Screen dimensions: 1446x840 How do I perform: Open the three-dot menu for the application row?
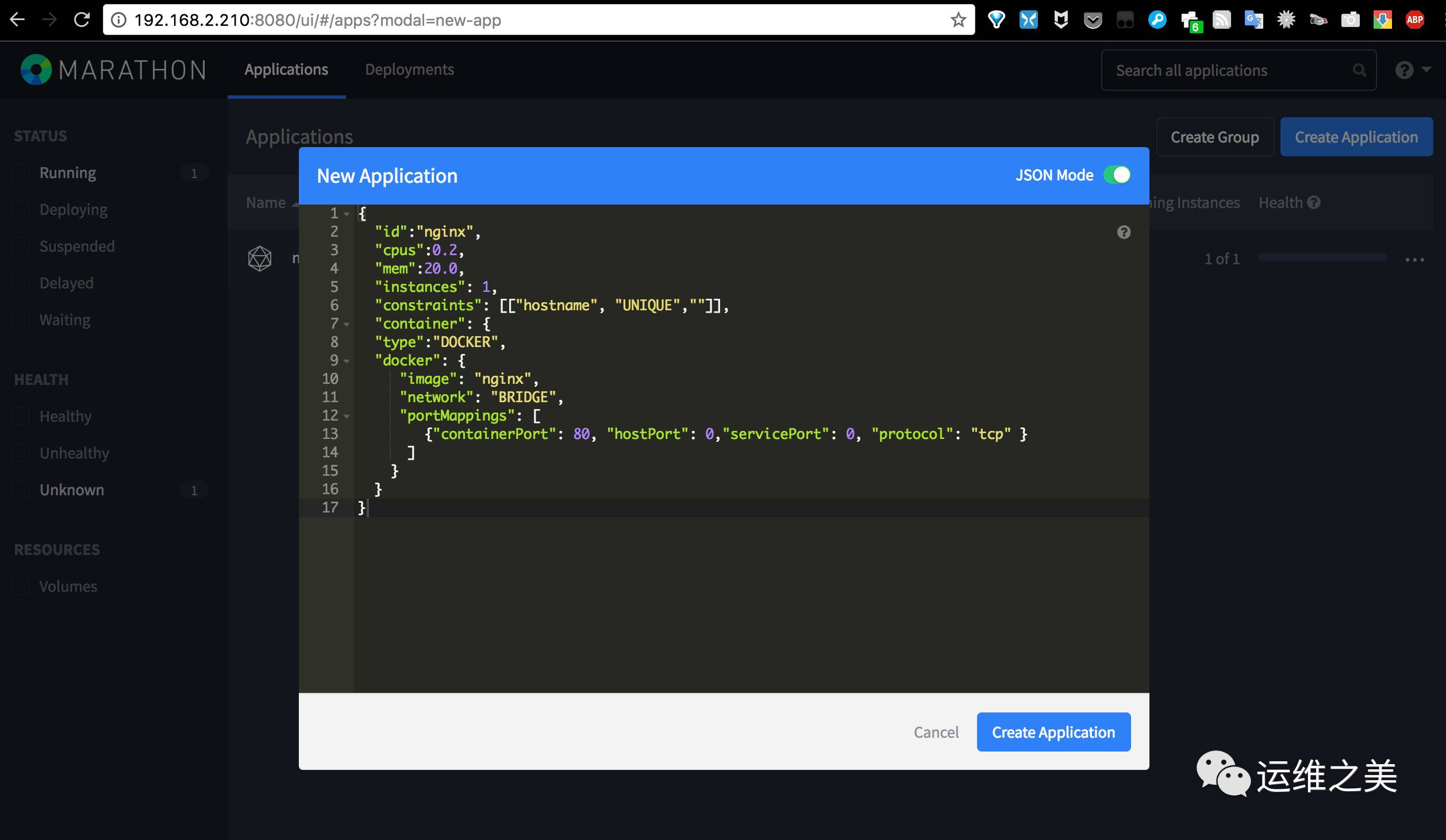click(x=1414, y=260)
